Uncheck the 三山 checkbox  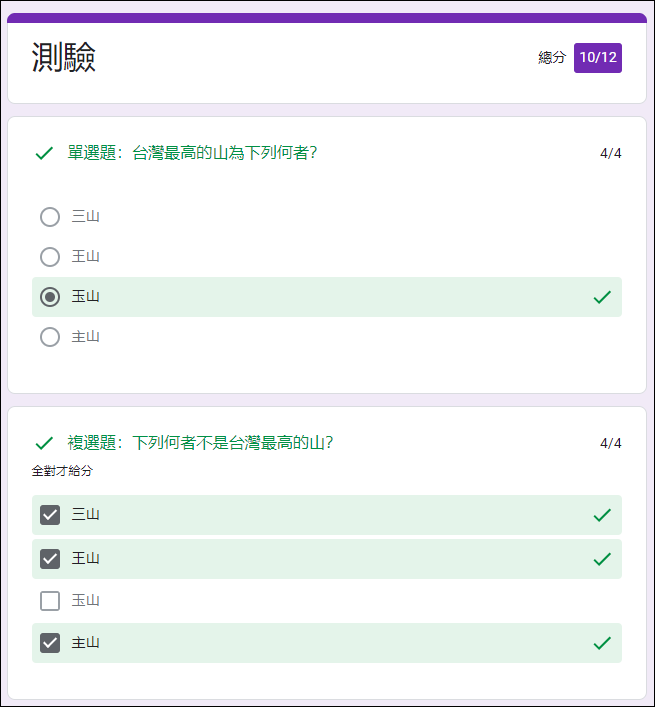(x=50, y=515)
